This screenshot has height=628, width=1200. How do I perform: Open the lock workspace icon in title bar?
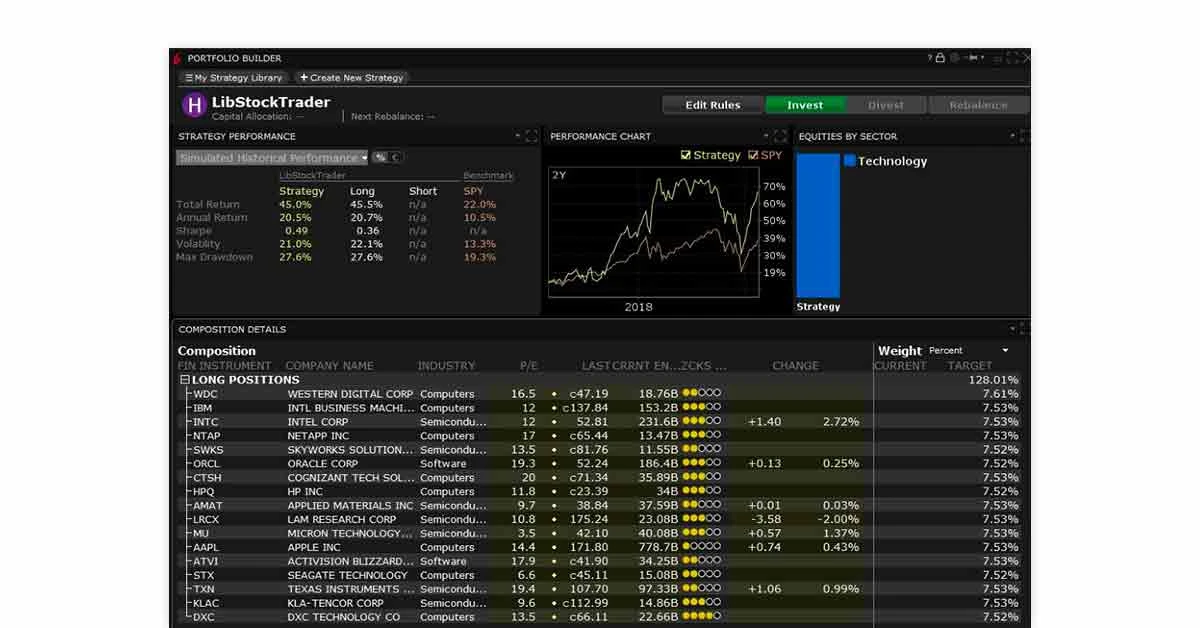pyautogui.click(x=940, y=58)
